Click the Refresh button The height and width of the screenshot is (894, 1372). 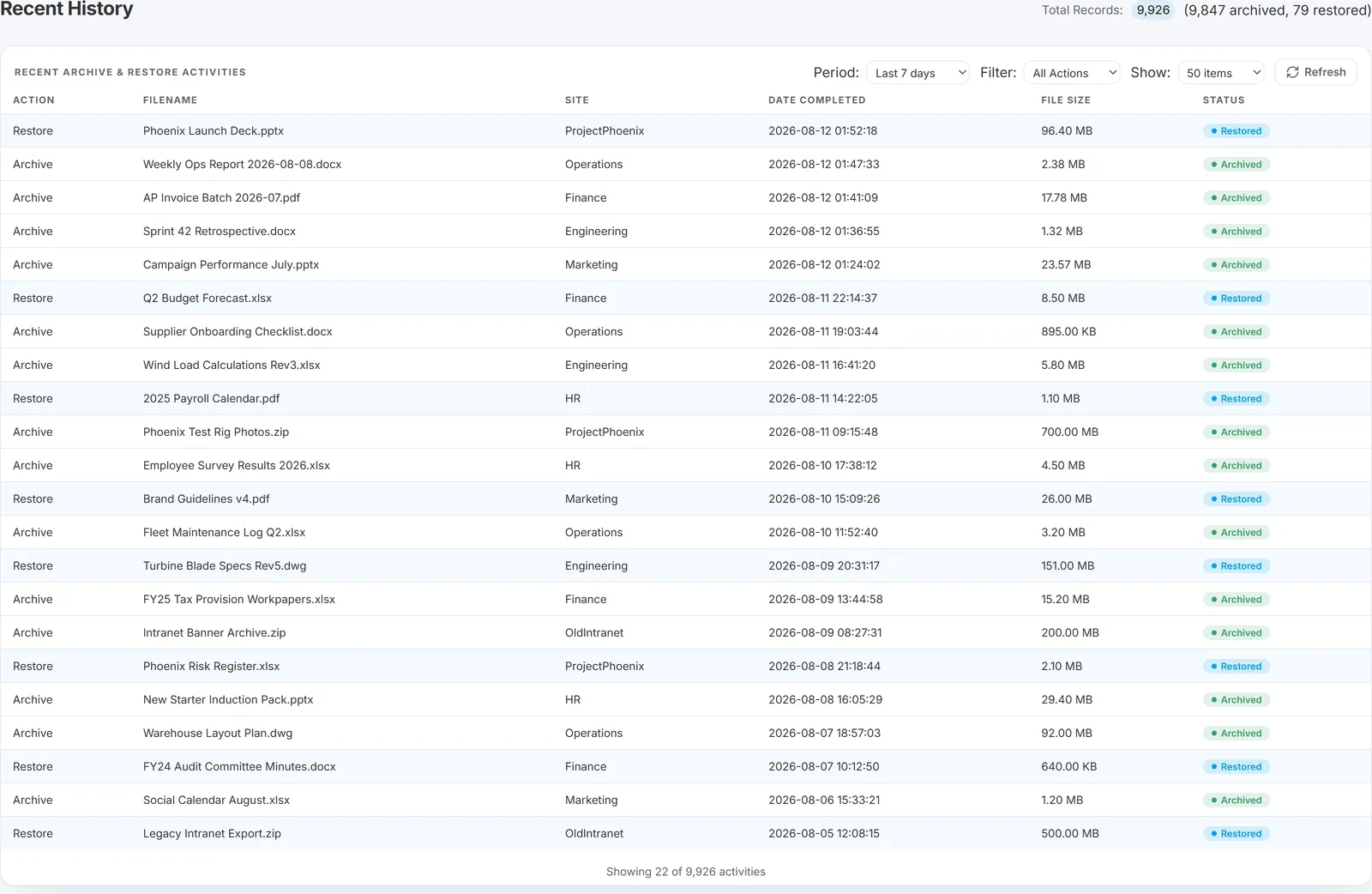tap(1315, 72)
